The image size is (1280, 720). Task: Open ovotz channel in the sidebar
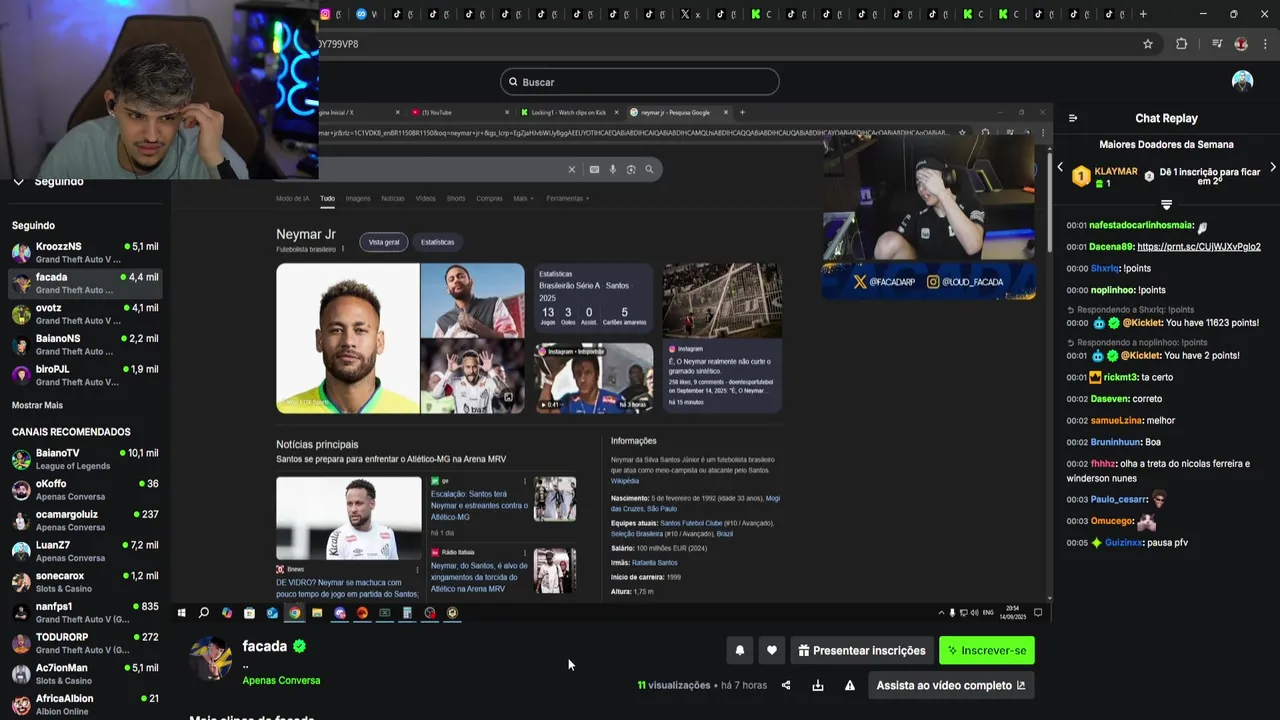(85, 314)
